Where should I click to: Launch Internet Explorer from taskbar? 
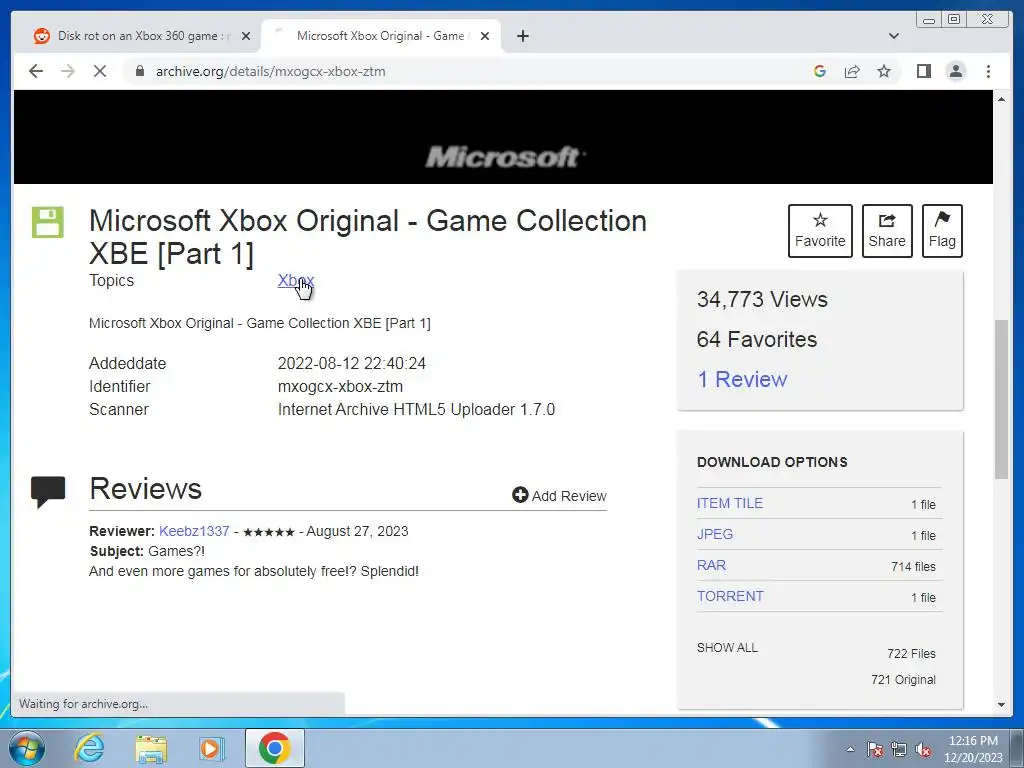point(89,748)
